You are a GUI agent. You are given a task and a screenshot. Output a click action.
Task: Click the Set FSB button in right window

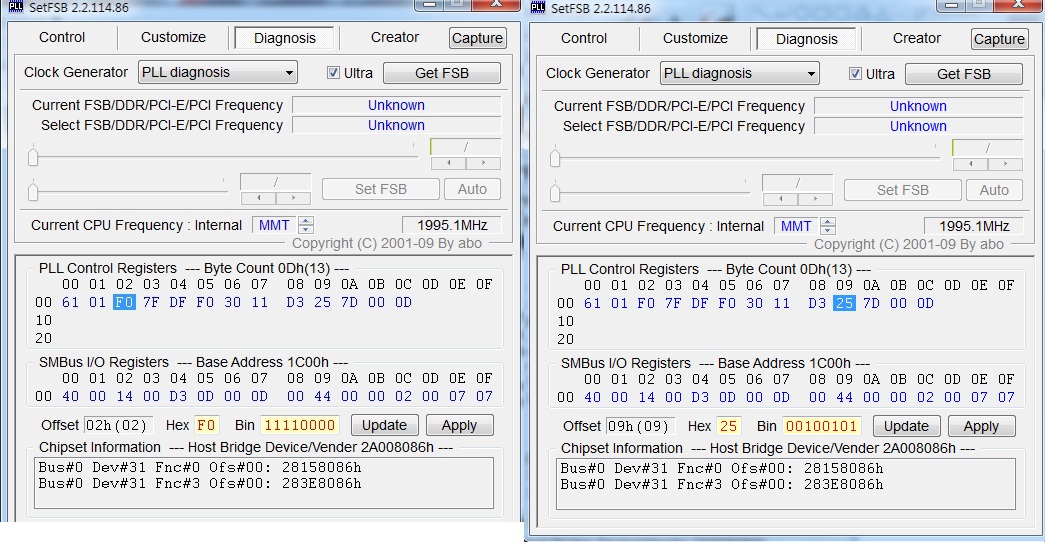tap(902, 189)
